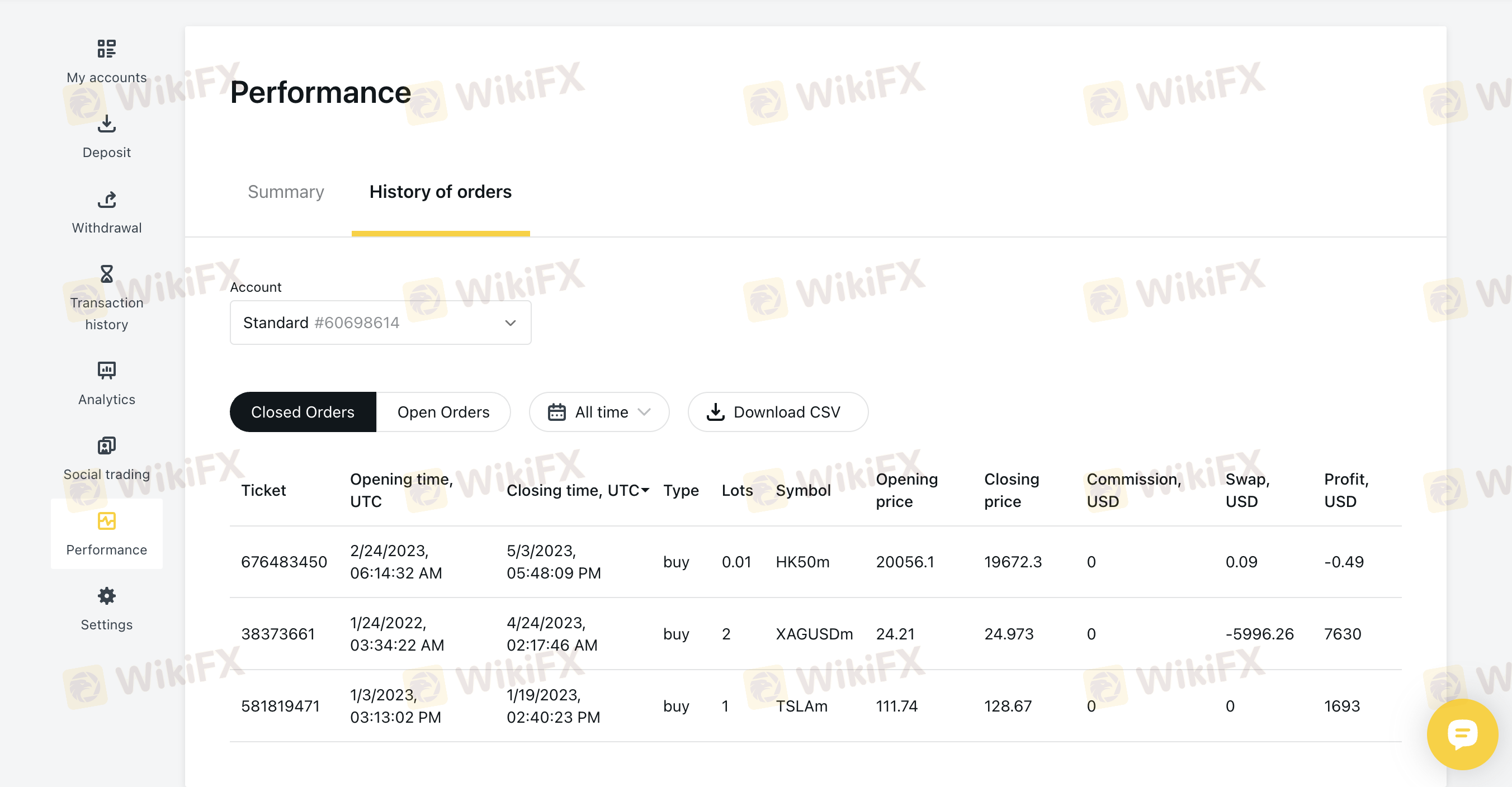
Task: Click the Opening time, UTC column header
Action: (x=401, y=490)
